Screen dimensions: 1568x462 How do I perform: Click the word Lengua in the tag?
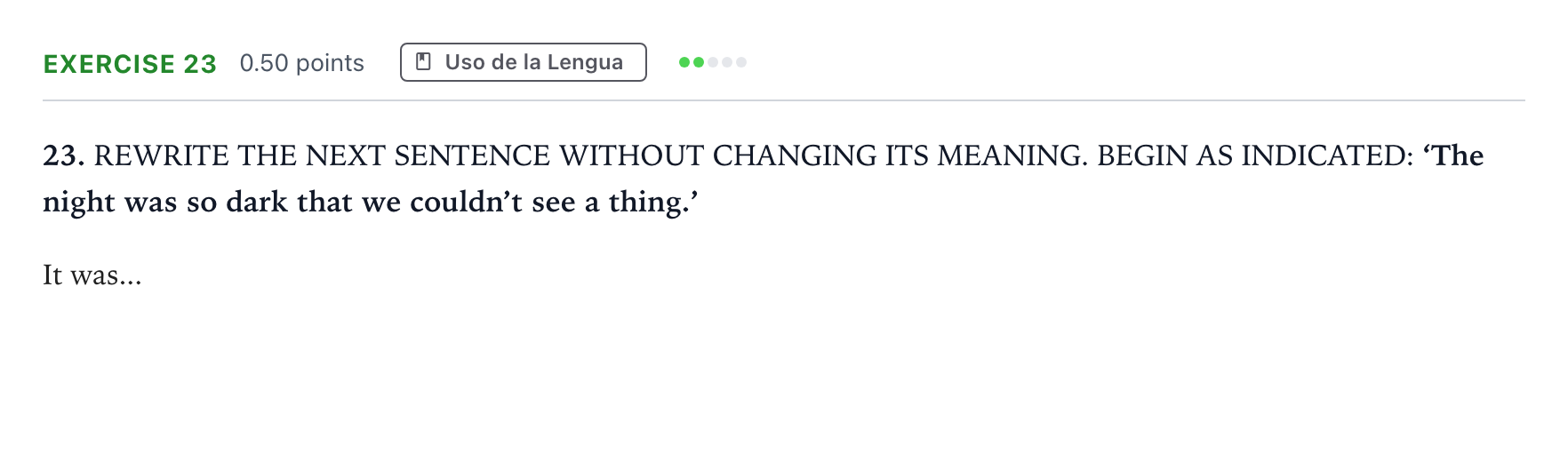coord(585,63)
